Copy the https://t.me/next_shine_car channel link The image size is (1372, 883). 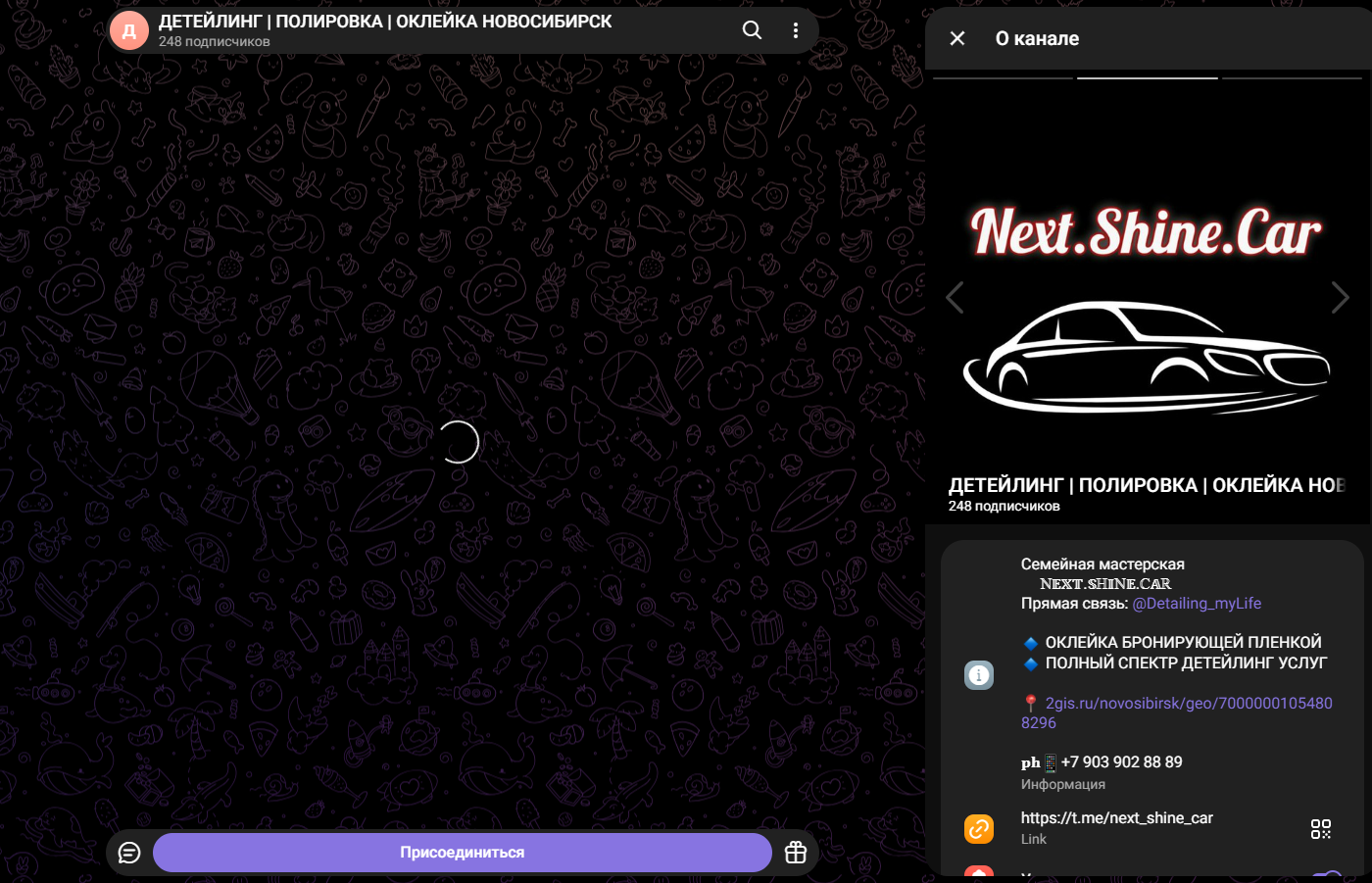[x=1117, y=818]
